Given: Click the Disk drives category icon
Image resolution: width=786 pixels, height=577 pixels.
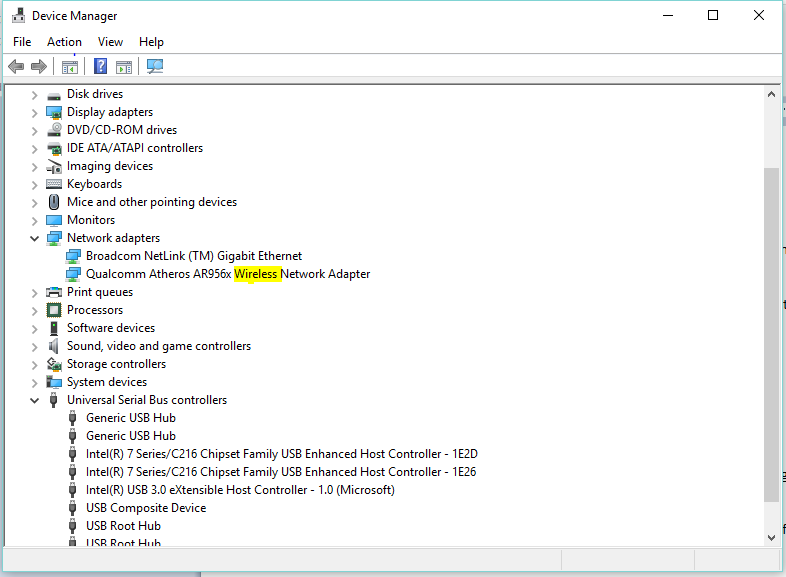Looking at the screenshot, I should [54, 95].
